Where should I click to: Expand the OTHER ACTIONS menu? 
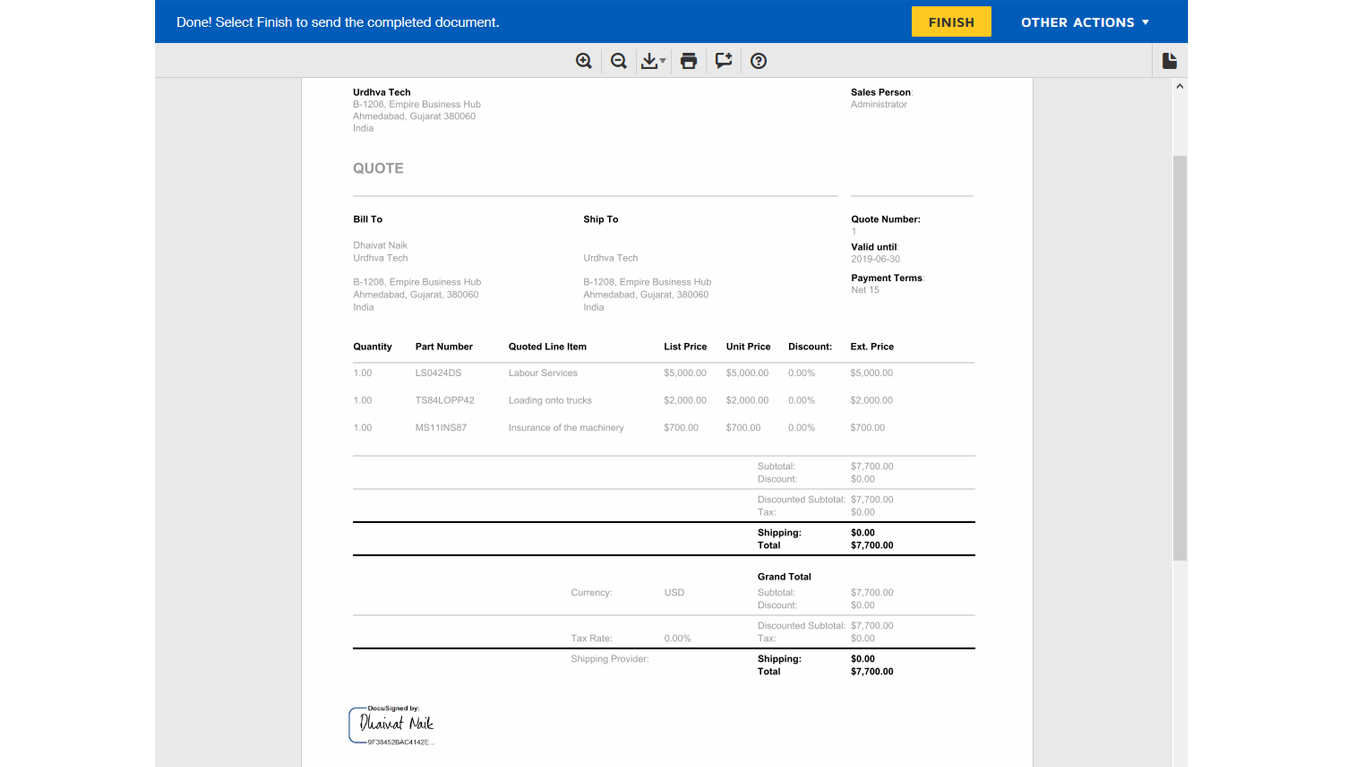point(1085,22)
